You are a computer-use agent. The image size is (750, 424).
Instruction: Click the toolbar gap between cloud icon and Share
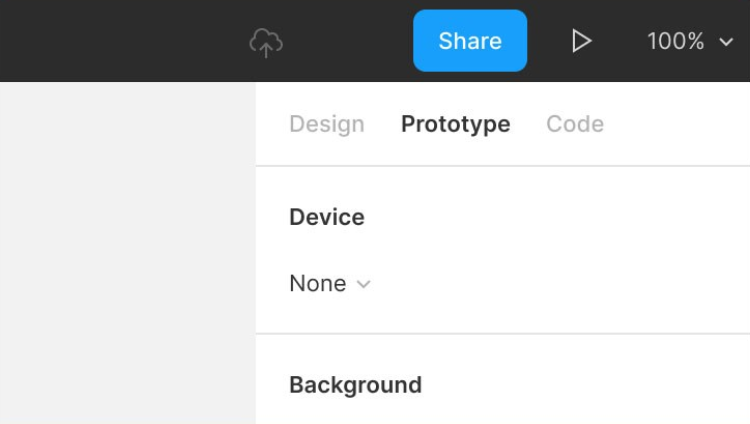tap(348, 41)
